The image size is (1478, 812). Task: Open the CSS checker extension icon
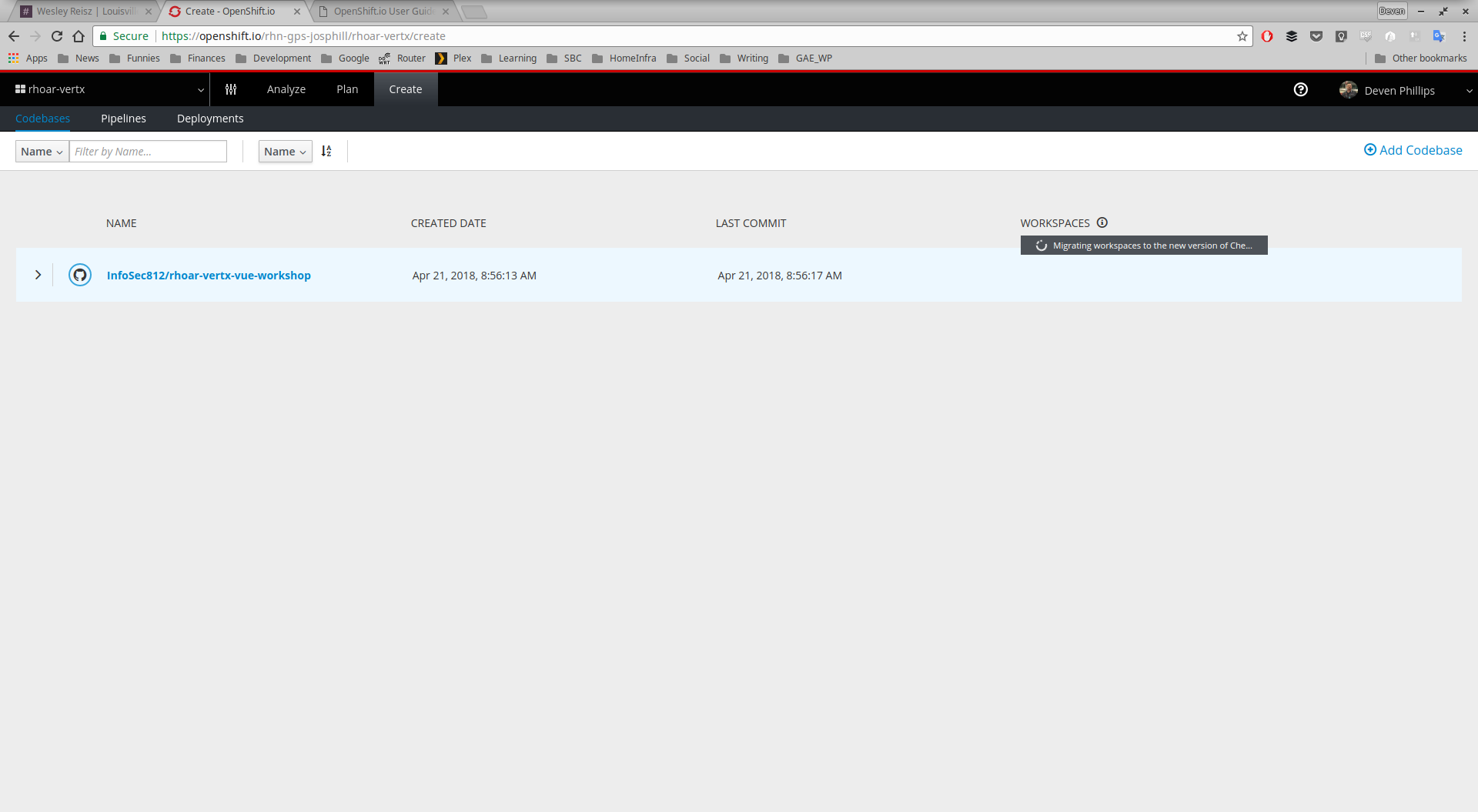(x=1366, y=36)
